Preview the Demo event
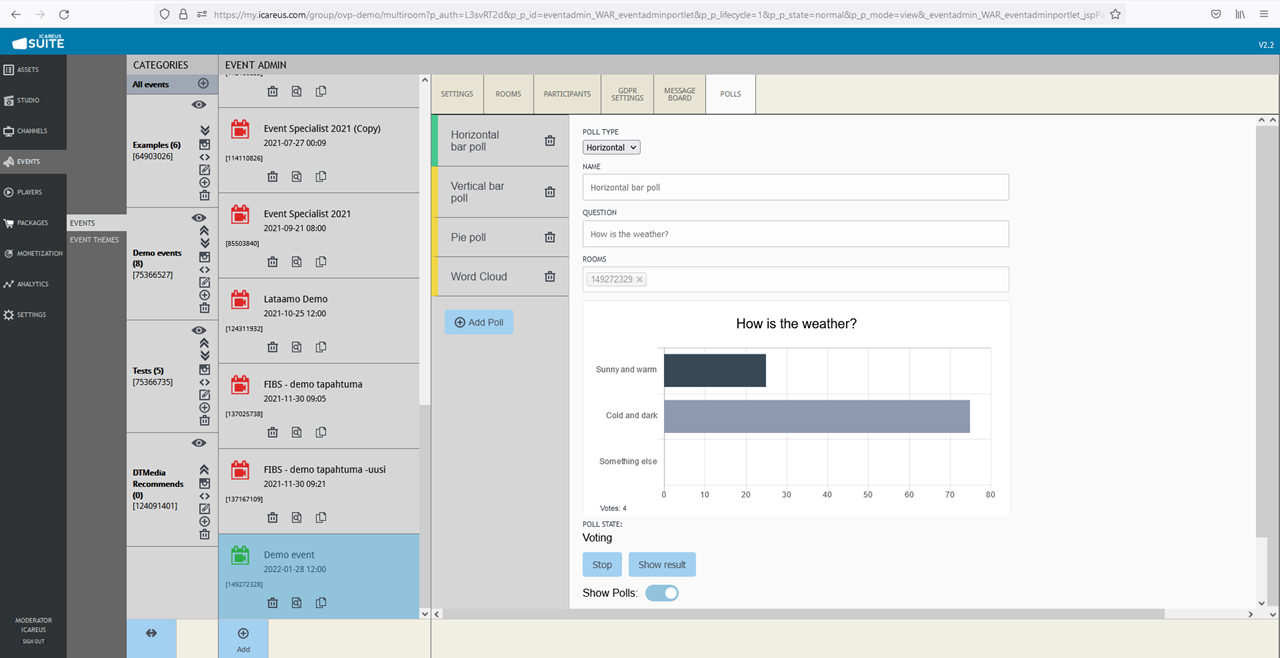Viewport: 1280px width, 658px height. point(297,603)
